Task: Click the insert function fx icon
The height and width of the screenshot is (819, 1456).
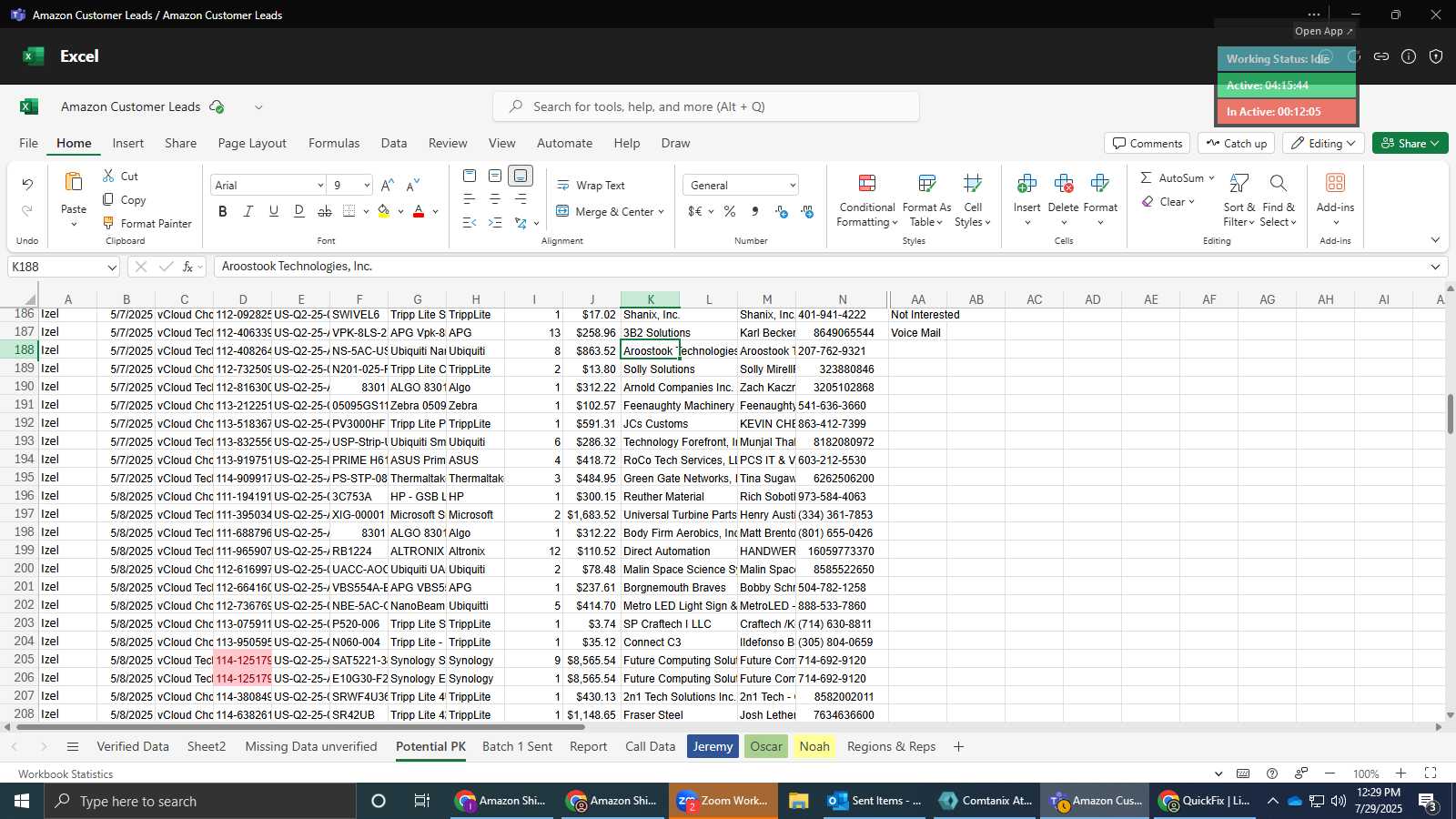Action: click(x=187, y=267)
